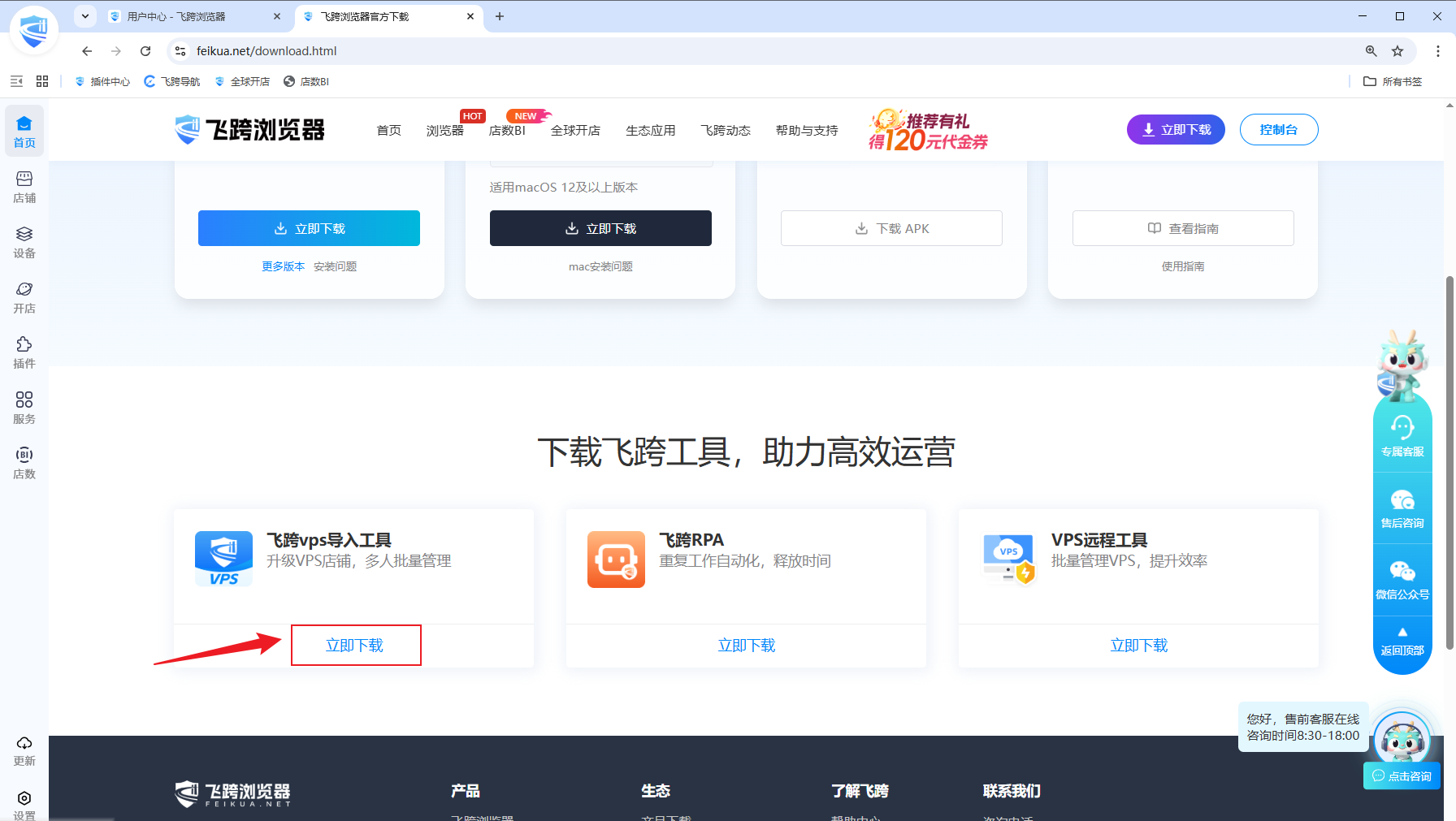
Task: Open the 浏览器 navigation menu
Action: 445,130
